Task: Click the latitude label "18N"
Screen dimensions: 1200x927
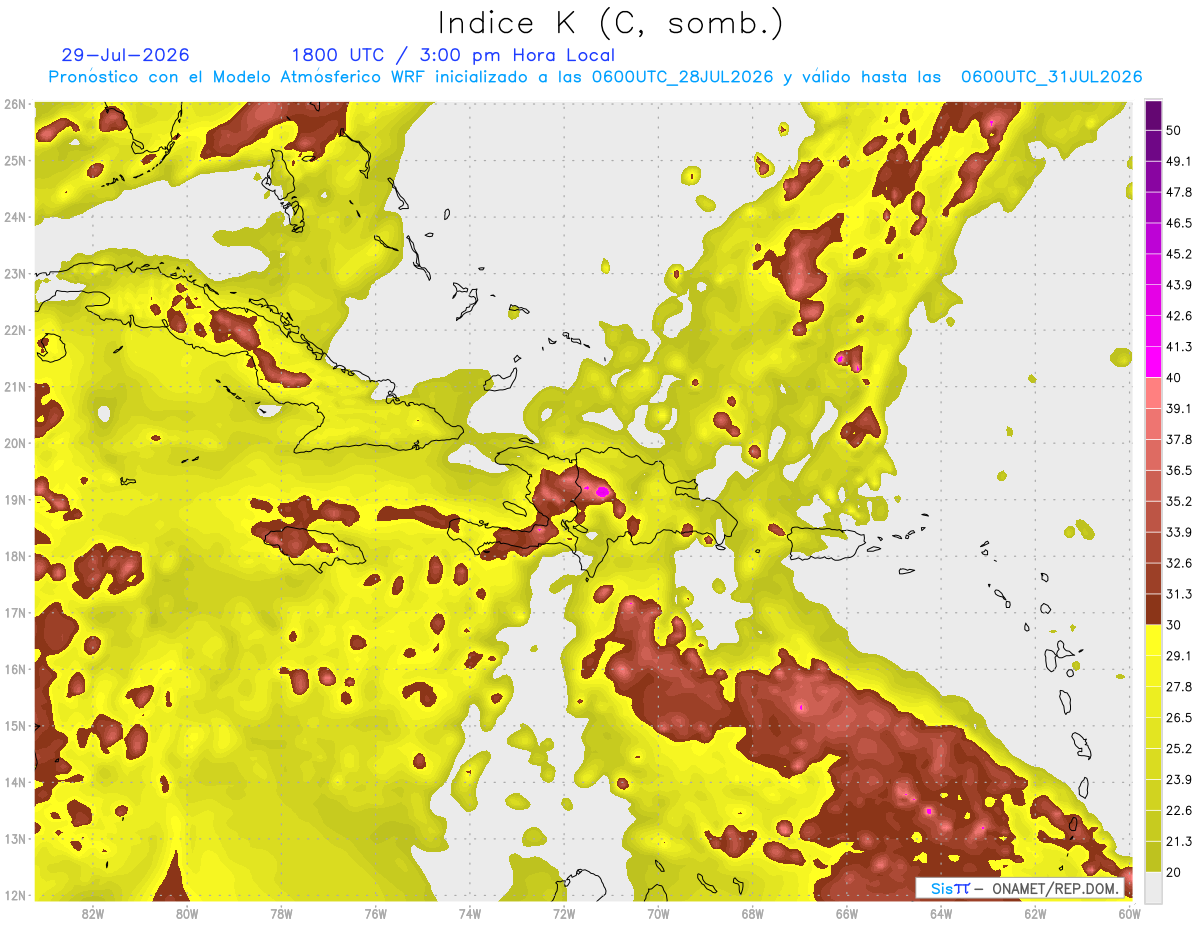Action: [x=14, y=556]
